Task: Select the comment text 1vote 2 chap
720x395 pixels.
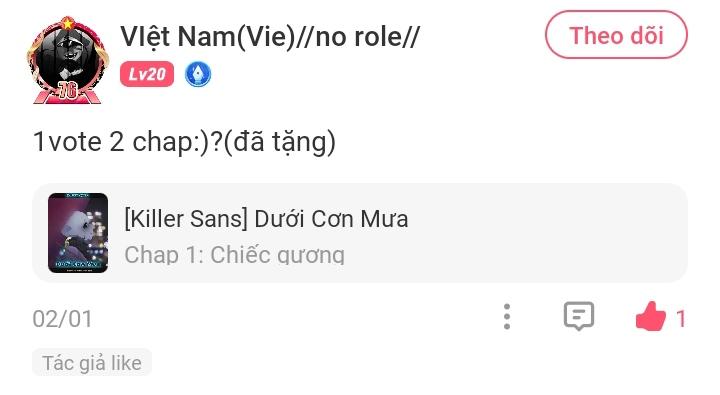Action: coord(114,141)
